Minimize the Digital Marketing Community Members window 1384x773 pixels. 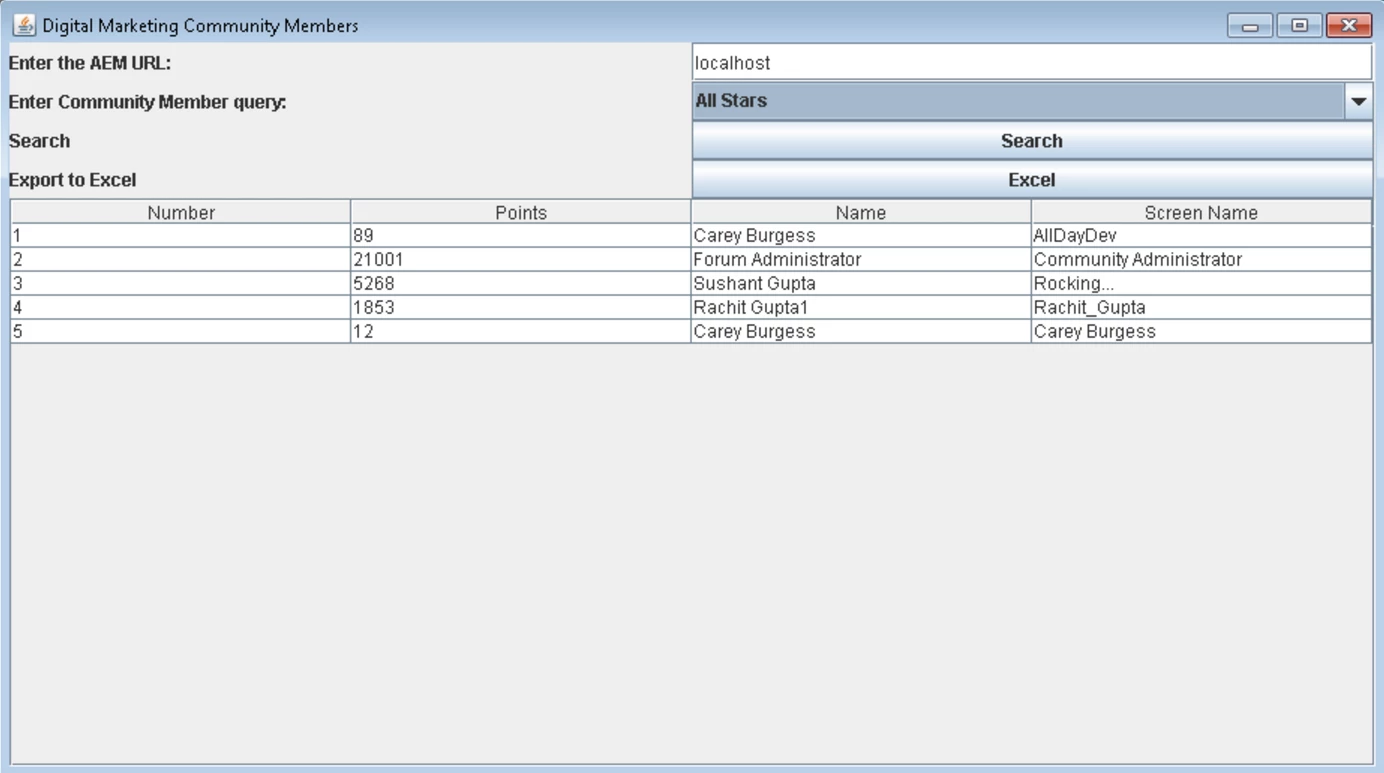[1250, 26]
